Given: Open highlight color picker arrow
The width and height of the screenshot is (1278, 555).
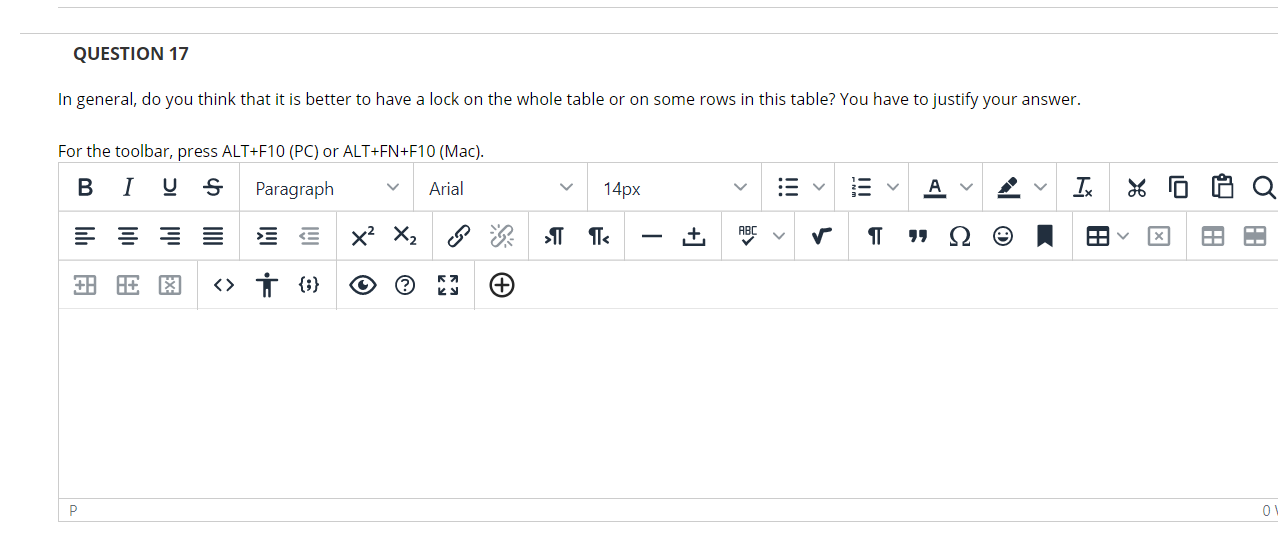Looking at the screenshot, I should 1039,188.
